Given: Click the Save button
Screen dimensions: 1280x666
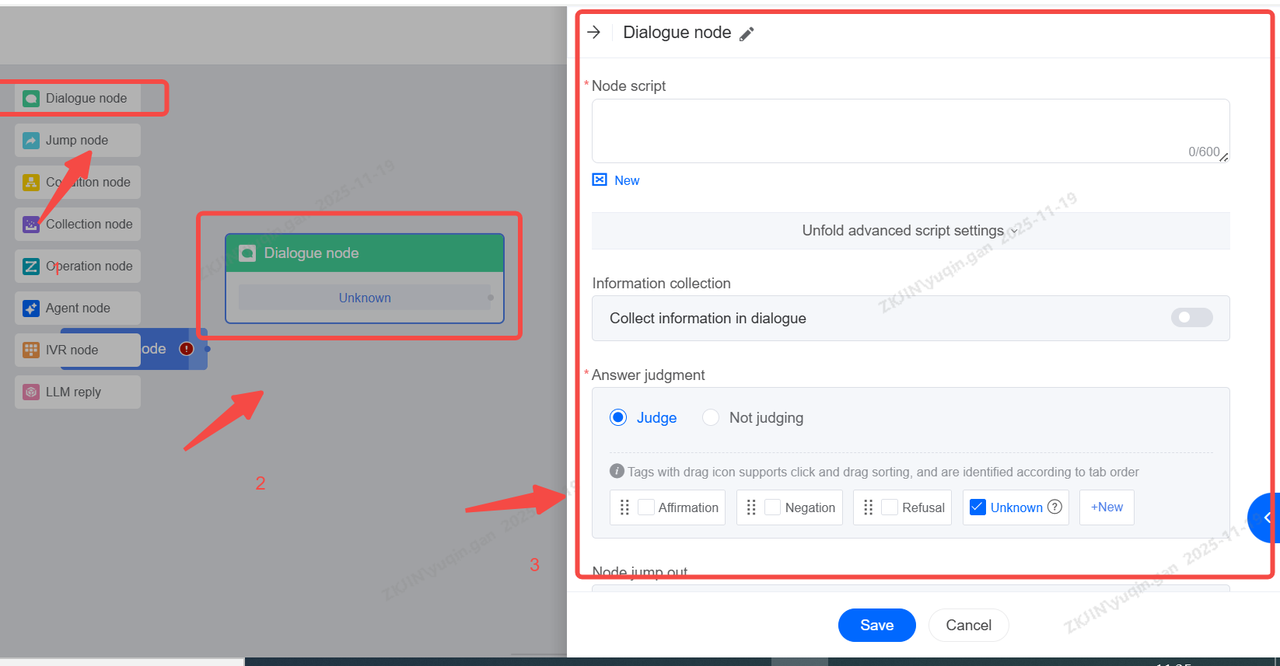Looking at the screenshot, I should tap(876, 625).
